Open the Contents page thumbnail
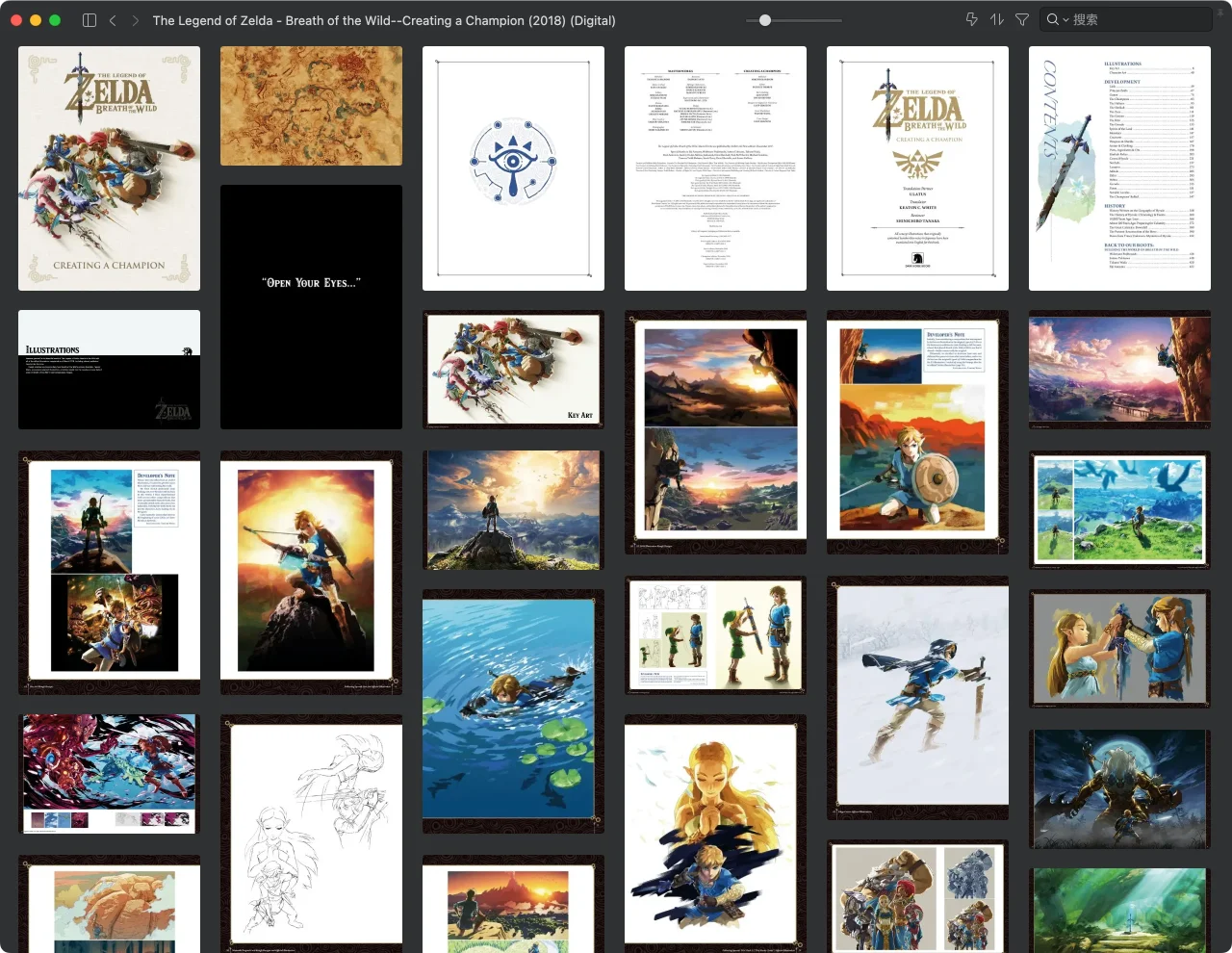Viewport: 1232px width, 953px height. tap(1120, 168)
